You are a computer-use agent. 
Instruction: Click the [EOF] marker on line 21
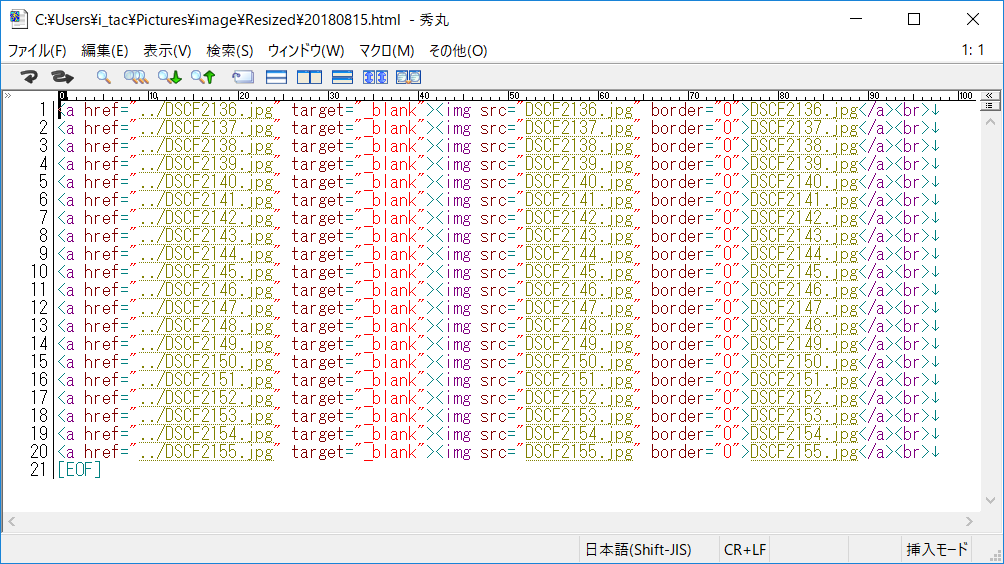click(x=79, y=470)
